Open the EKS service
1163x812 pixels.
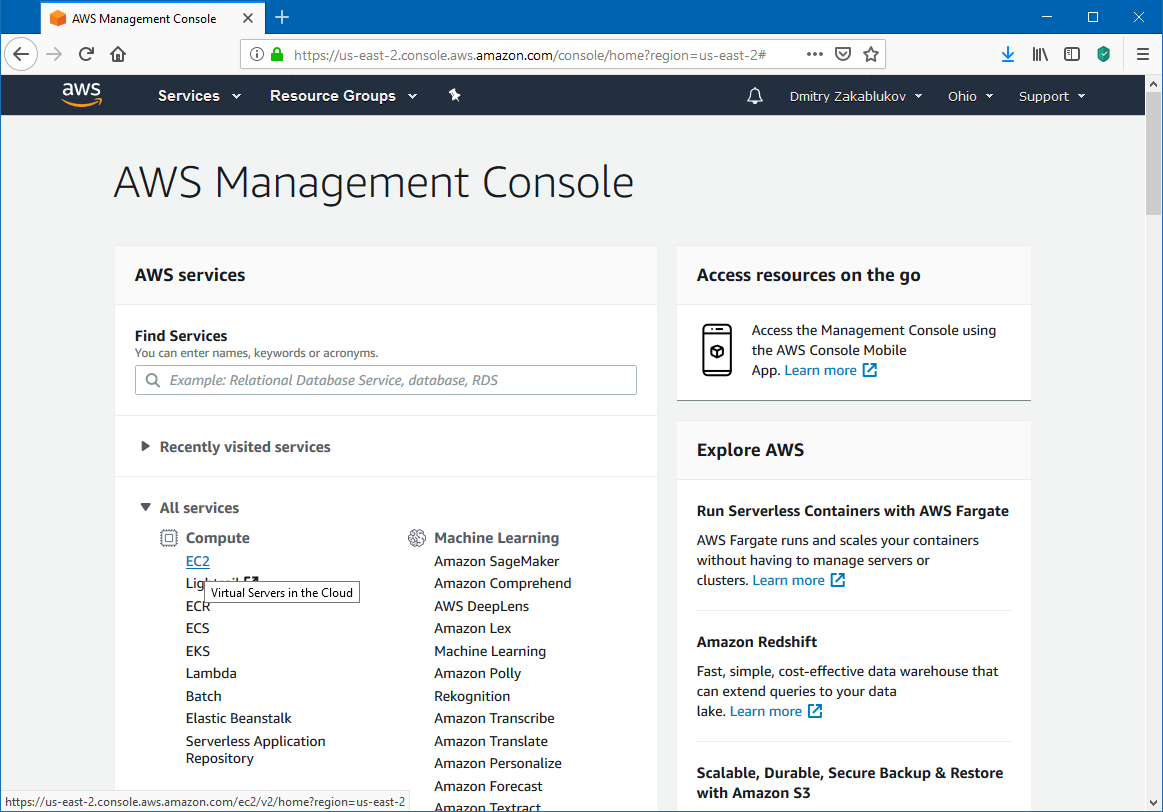[197, 651]
